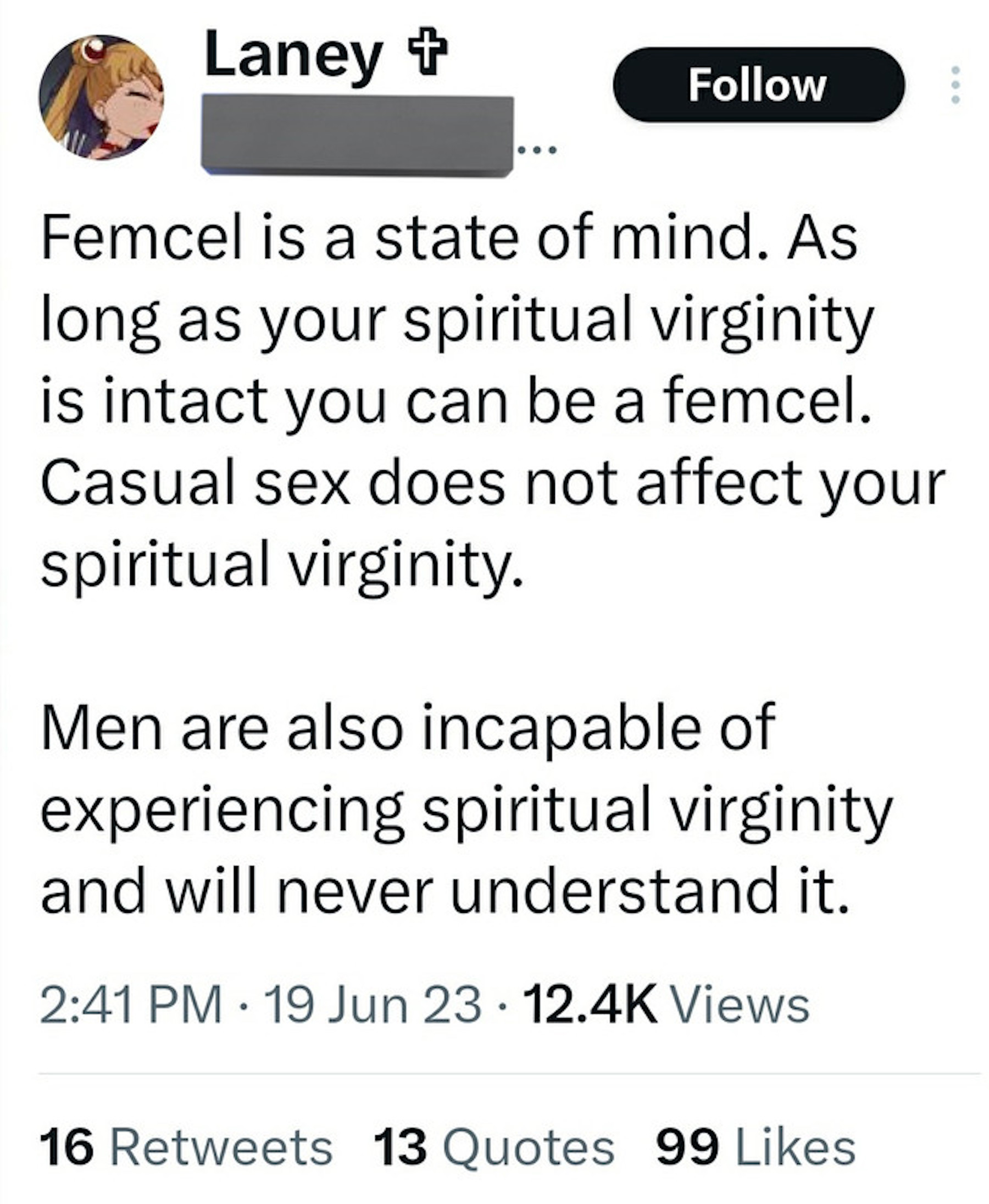Viewport: 989px width, 1204px height.
Task: Click the Follow button
Action: 758,85
